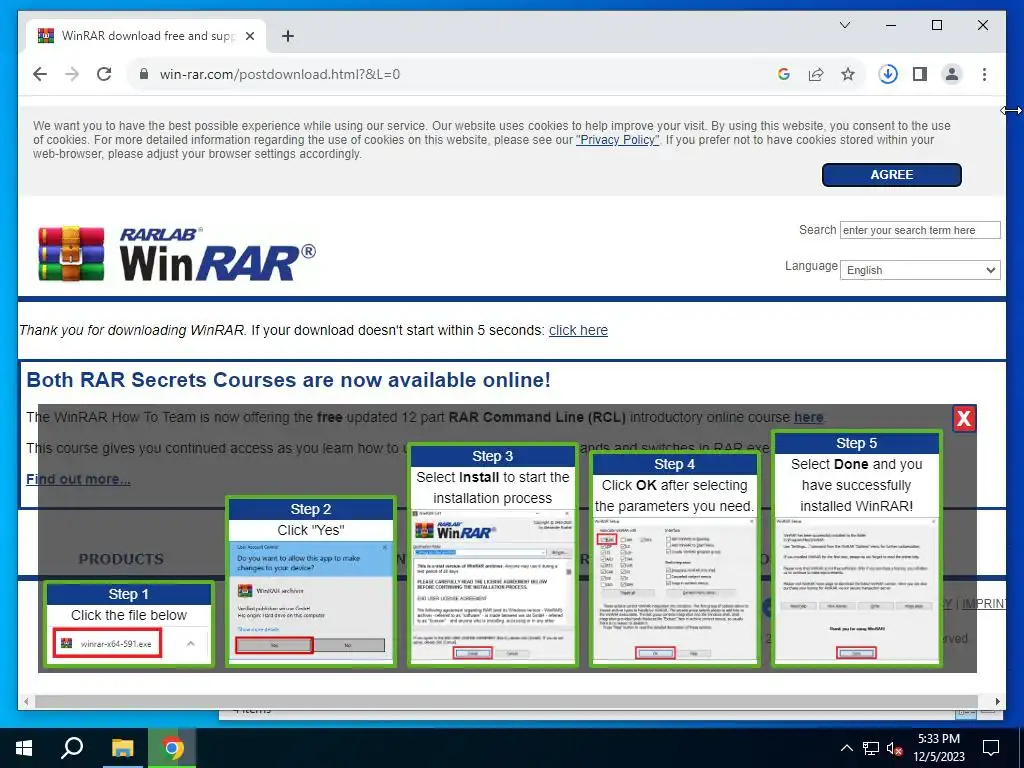View site information lock icon
Screen dimensions: 1024x768
pos(144,74)
